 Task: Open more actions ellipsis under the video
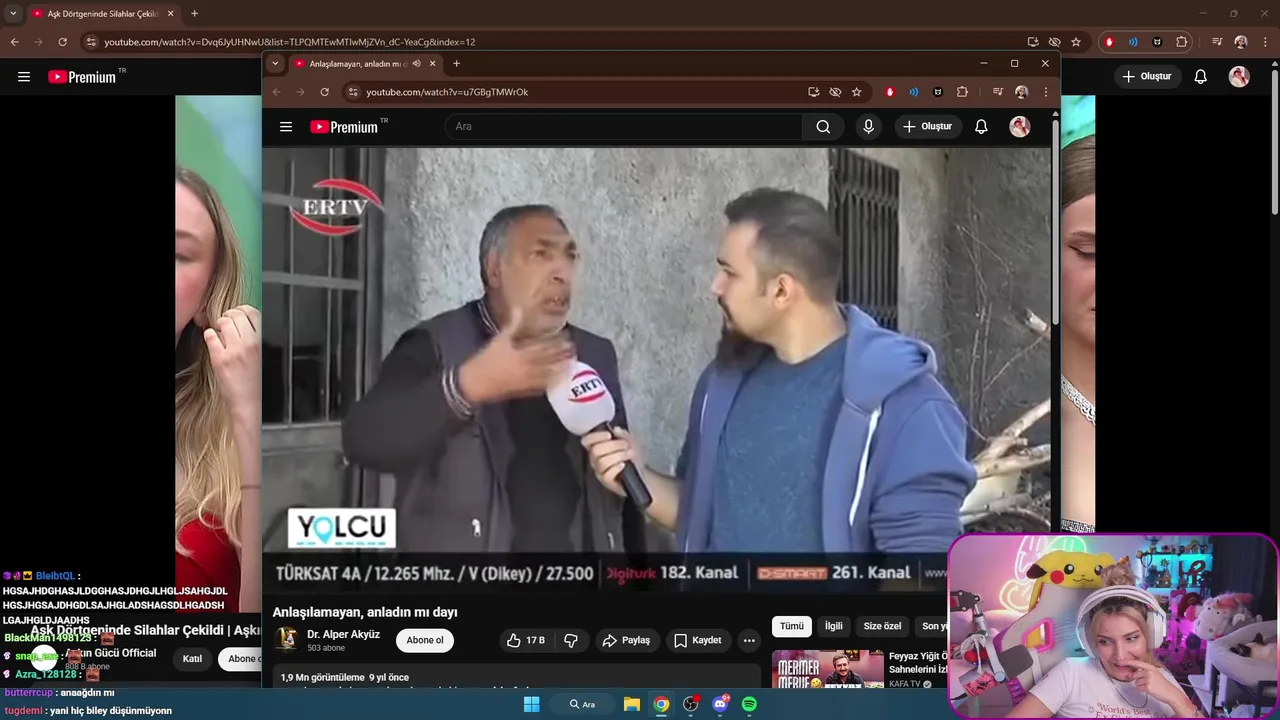(749, 640)
